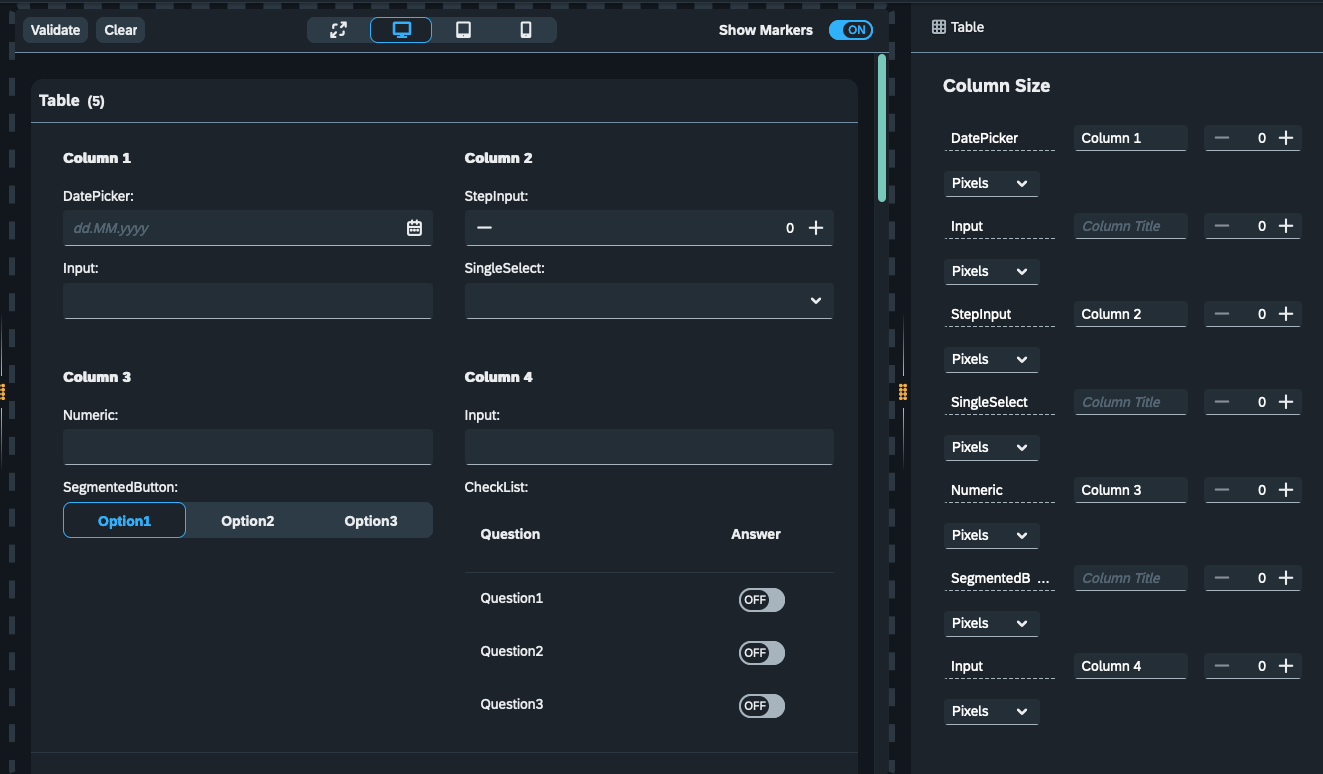Click the Table panel grid icon
1323x774 pixels.
pyautogui.click(x=938, y=26)
